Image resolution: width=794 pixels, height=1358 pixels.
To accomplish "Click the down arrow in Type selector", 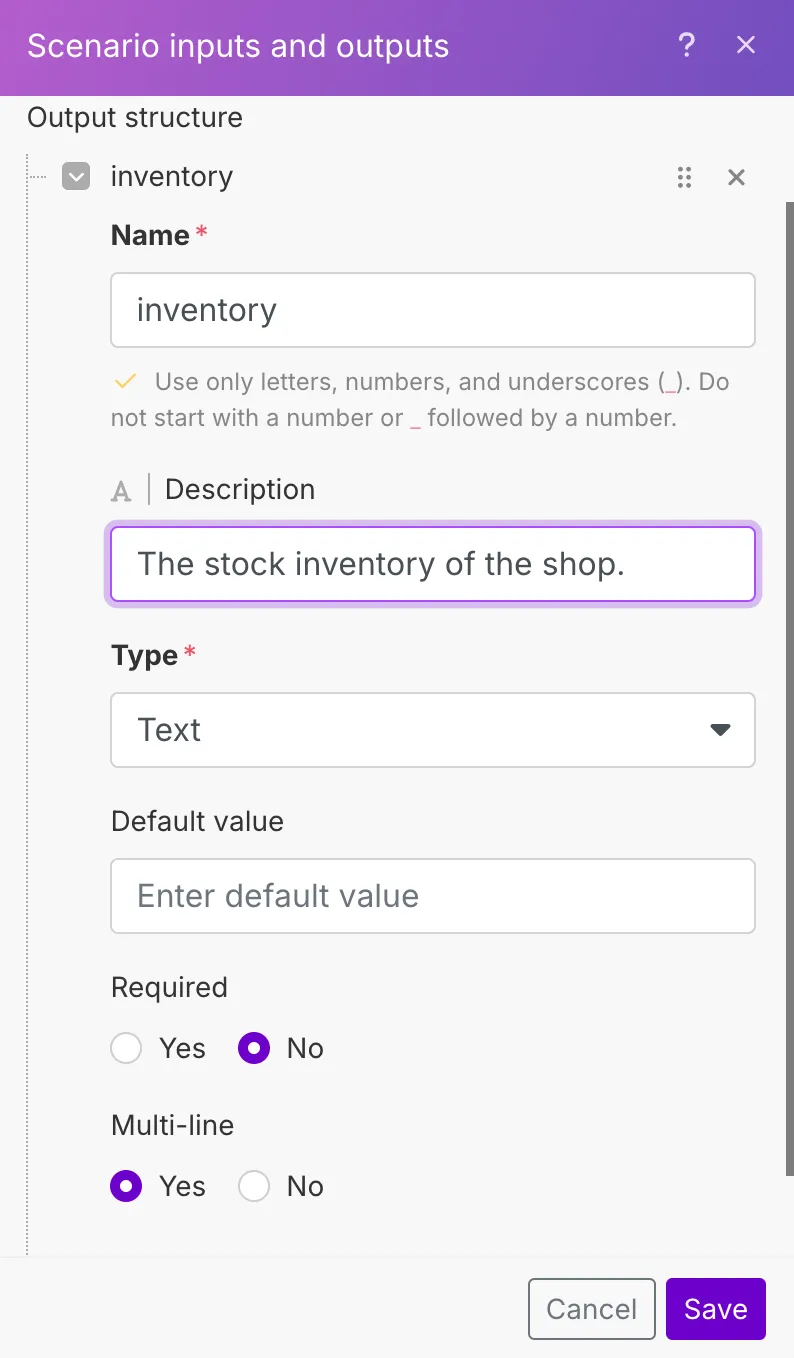I will pyautogui.click(x=720, y=730).
